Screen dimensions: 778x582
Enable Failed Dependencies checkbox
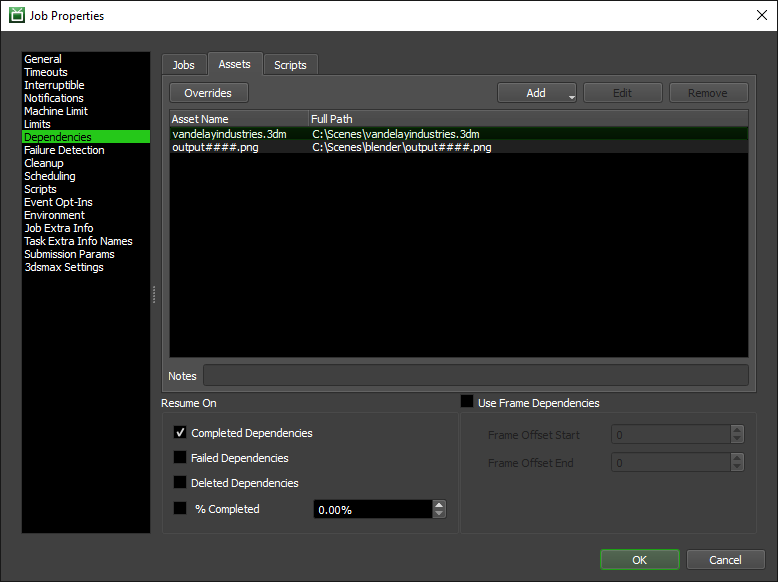[x=180, y=458]
